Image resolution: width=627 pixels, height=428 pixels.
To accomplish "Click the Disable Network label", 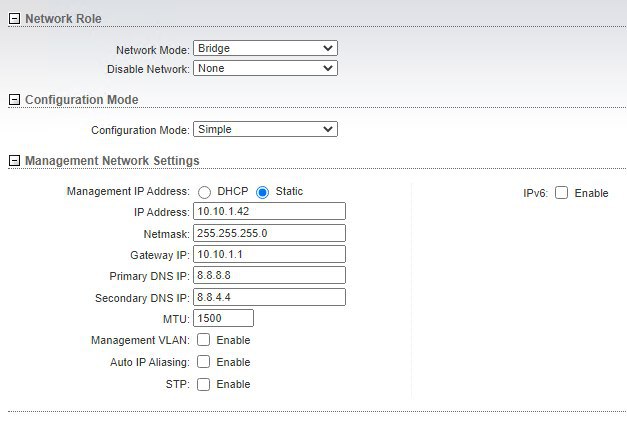I will (x=148, y=69).
